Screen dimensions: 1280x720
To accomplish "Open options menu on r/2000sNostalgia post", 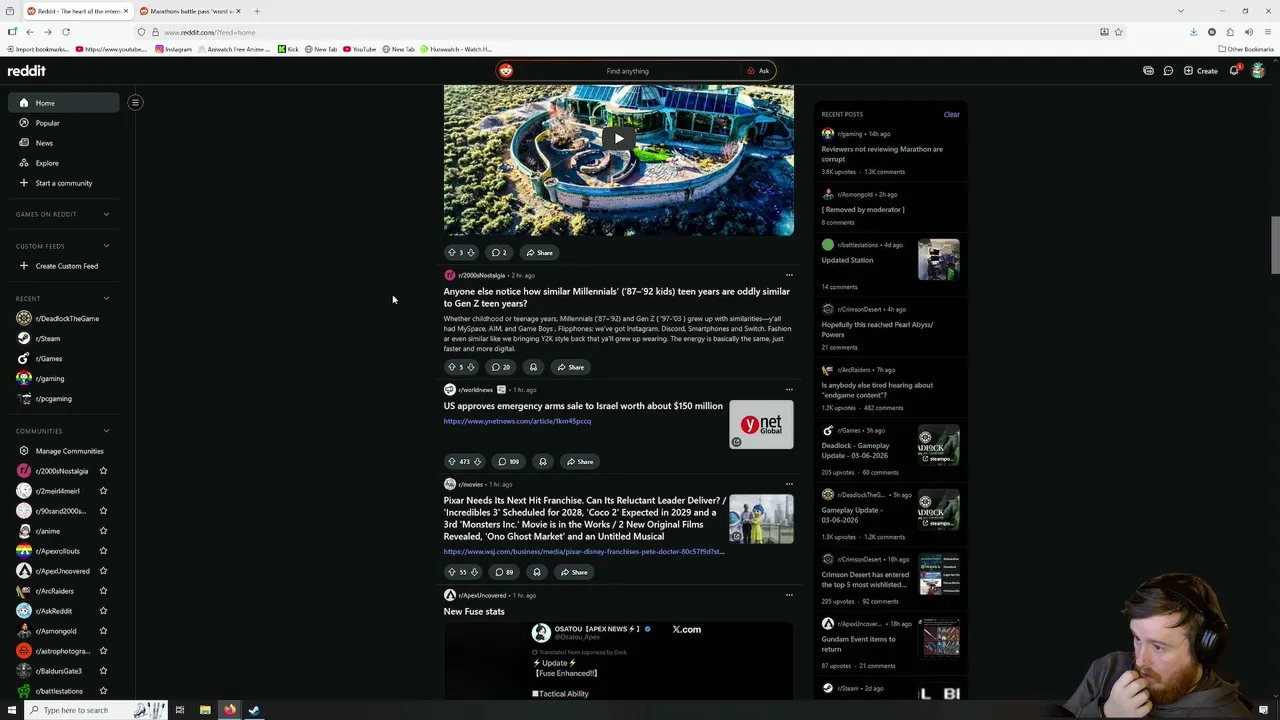I will point(789,275).
